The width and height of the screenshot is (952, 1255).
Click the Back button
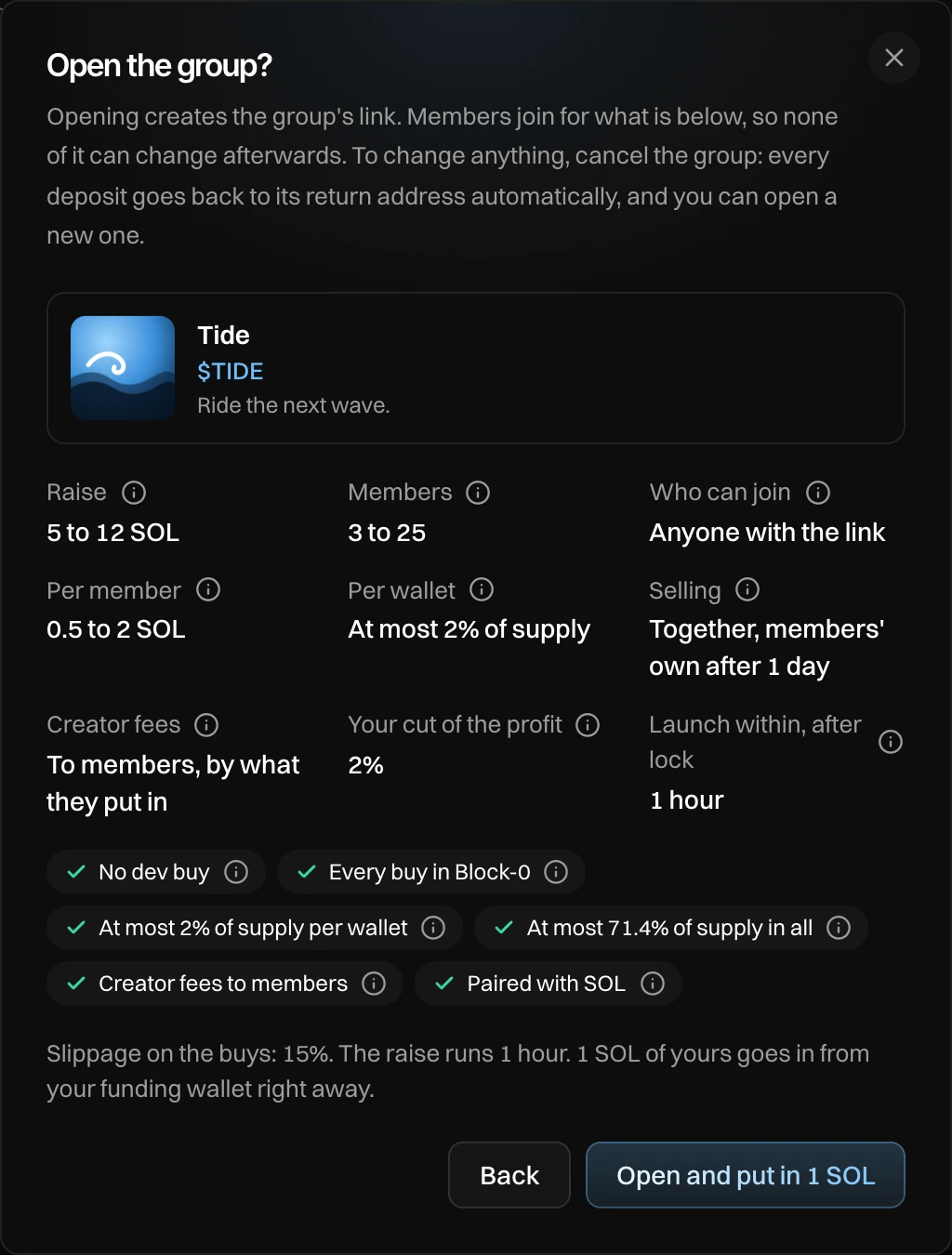509,1175
